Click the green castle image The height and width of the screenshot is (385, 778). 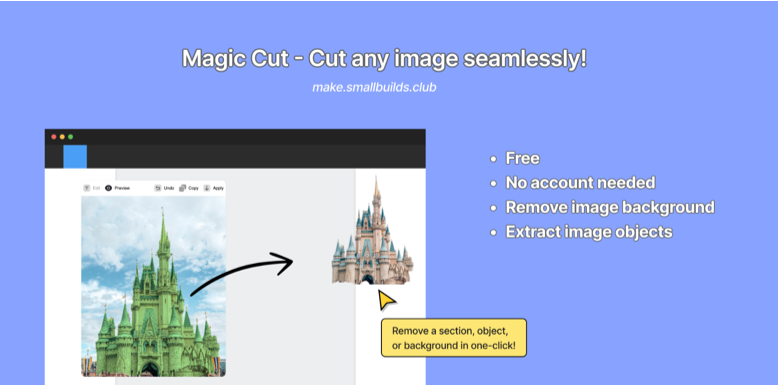[x=153, y=286]
